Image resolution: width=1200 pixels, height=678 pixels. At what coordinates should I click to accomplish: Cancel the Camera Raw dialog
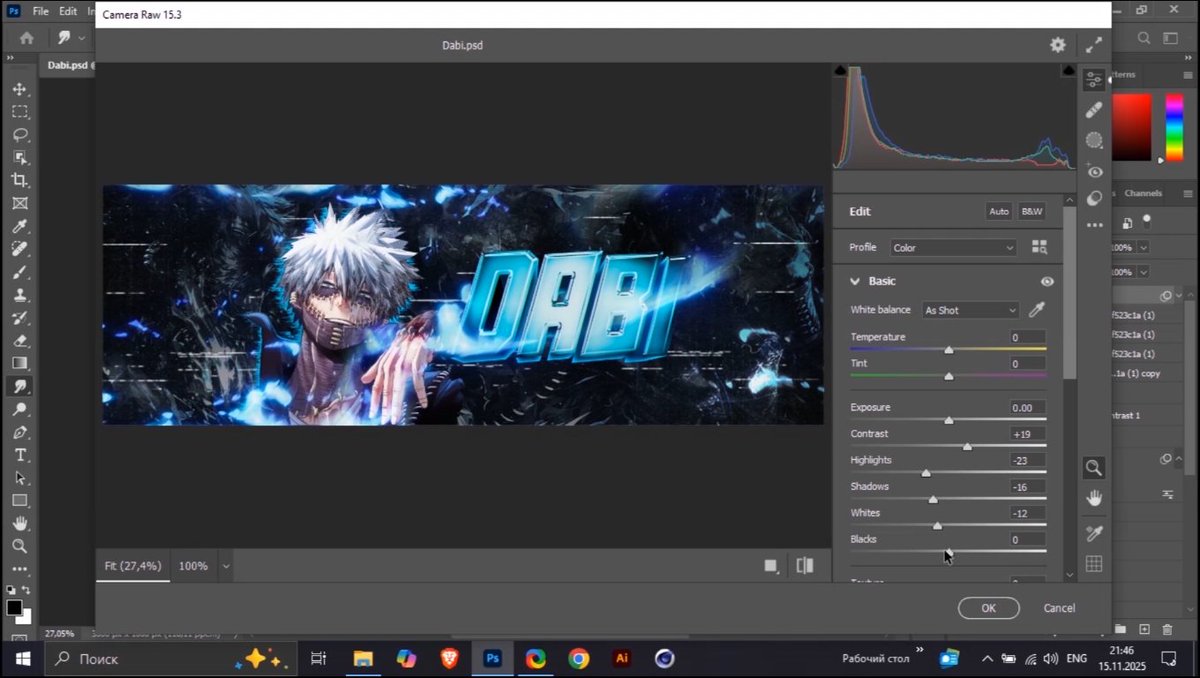tap(1059, 608)
